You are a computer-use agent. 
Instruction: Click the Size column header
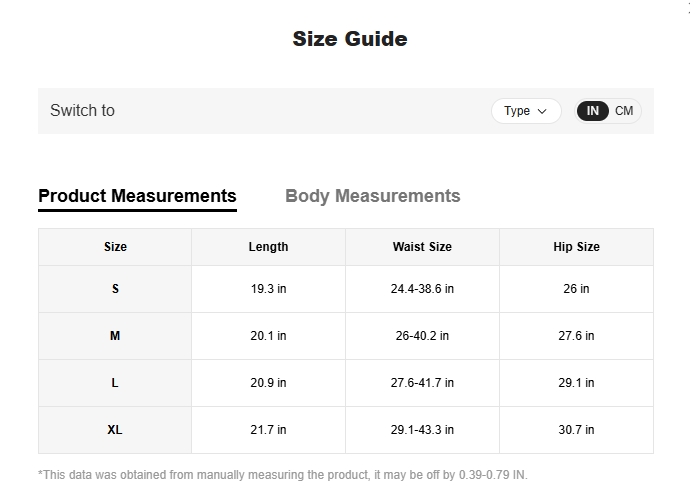coord(115,247)
